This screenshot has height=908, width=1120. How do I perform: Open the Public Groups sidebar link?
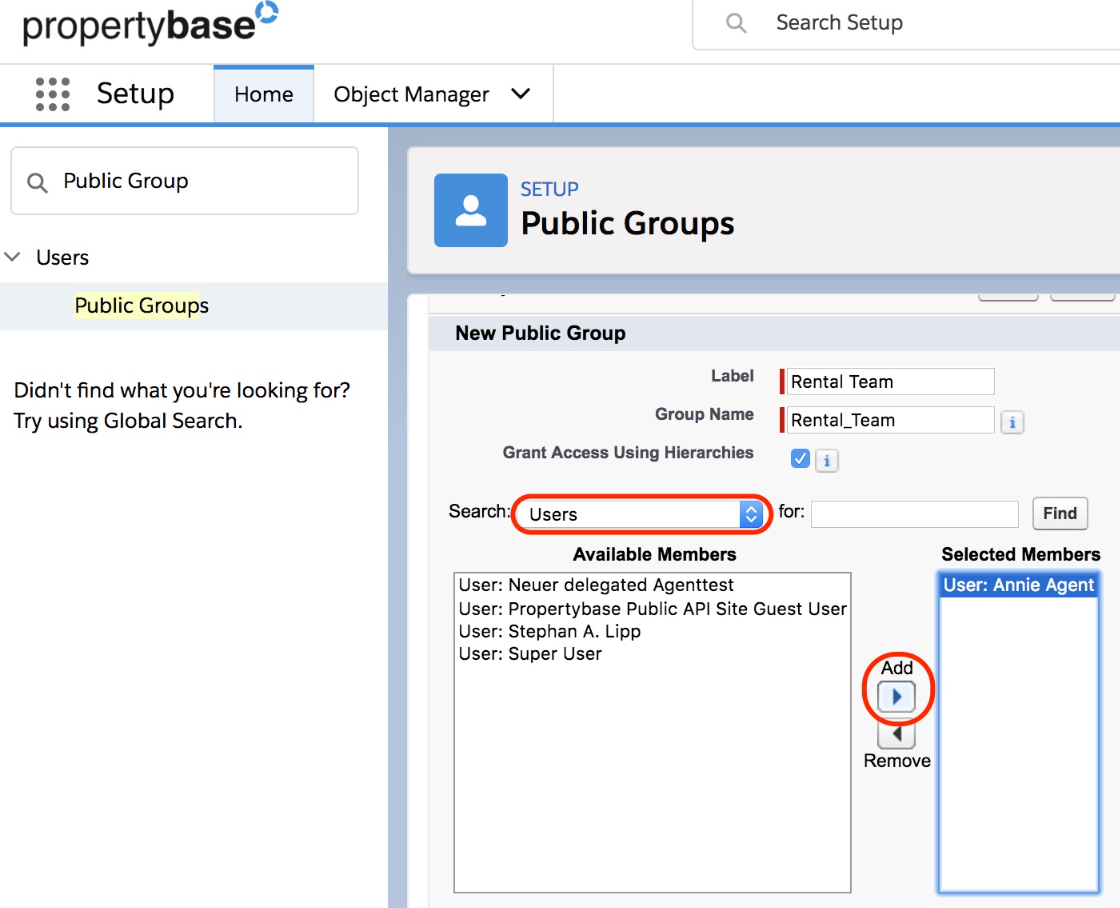(140, 305)
